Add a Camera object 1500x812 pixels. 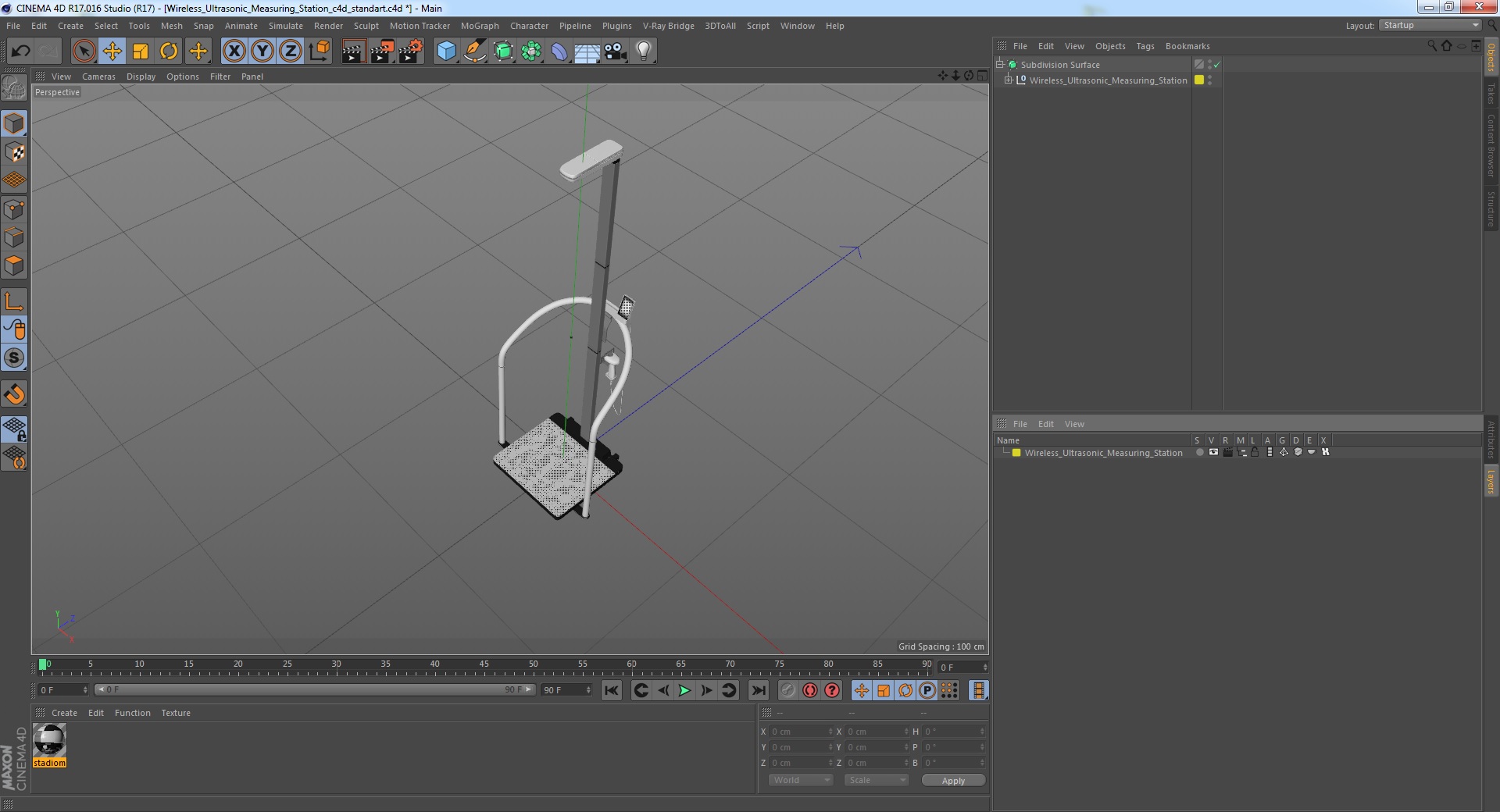(x=615, y=52)
